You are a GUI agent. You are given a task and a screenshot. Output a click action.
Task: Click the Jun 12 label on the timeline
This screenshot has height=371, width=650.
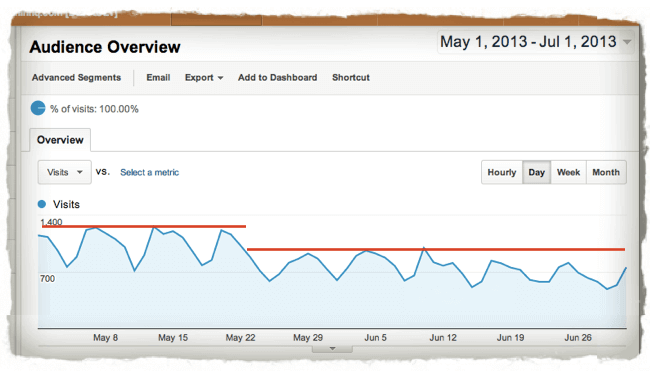coord(443,337)
